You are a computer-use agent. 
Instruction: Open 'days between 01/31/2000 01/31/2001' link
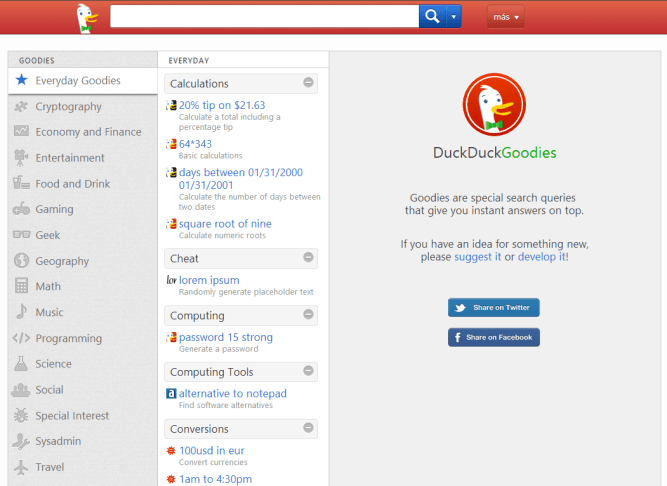coord(241,179)
